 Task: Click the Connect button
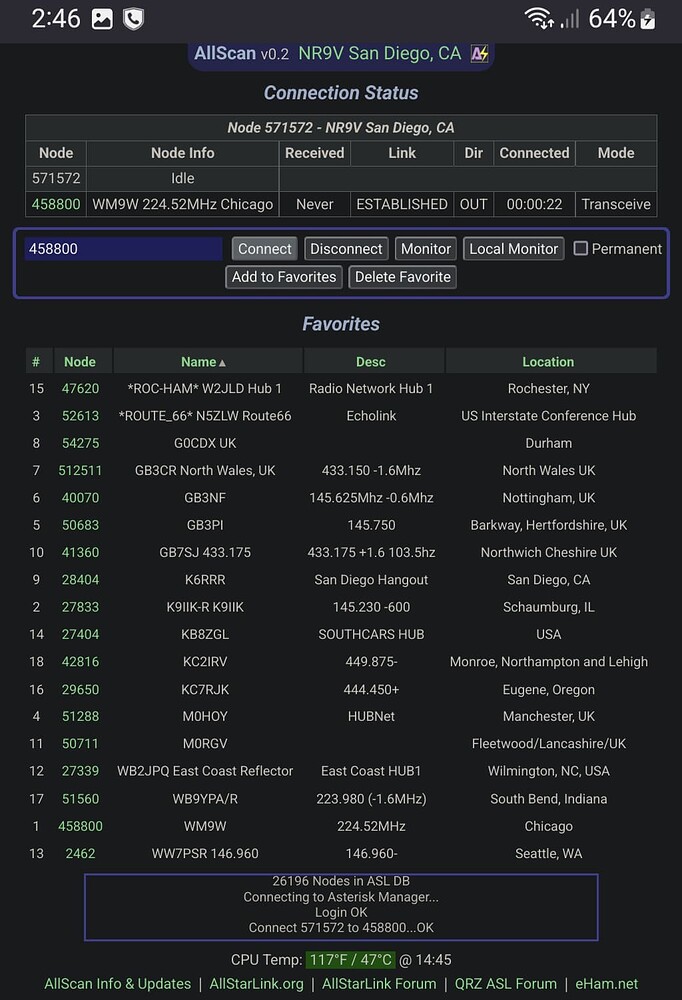[265, 249]
